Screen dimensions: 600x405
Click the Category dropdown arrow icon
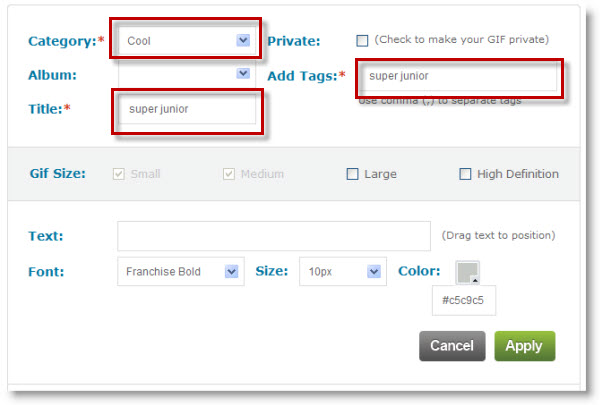[x=242, y=41]
